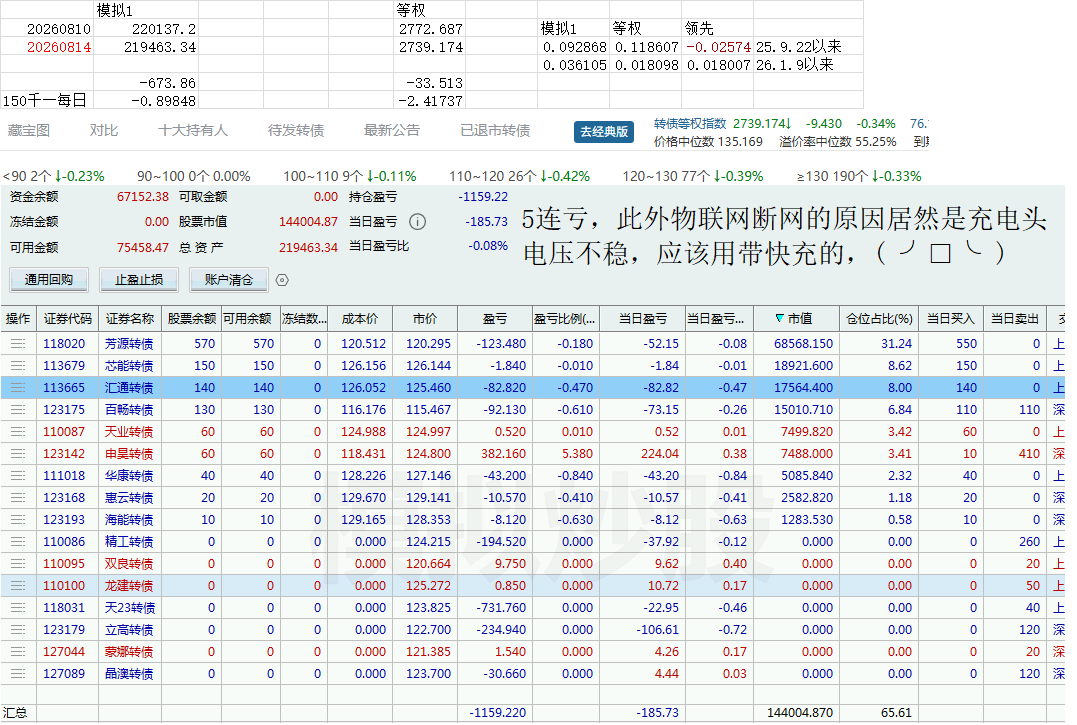This screenshot has width=1077, height=725.
Task: Click the 通用回购 button
Action: coord(49,279)
